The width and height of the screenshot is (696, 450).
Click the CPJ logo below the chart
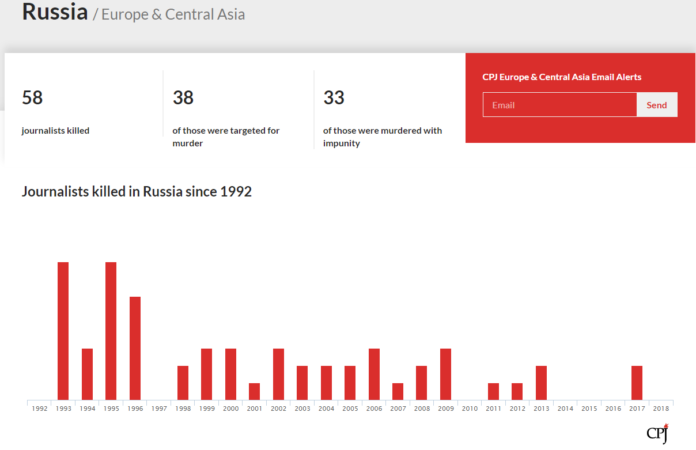pos(657,434)
